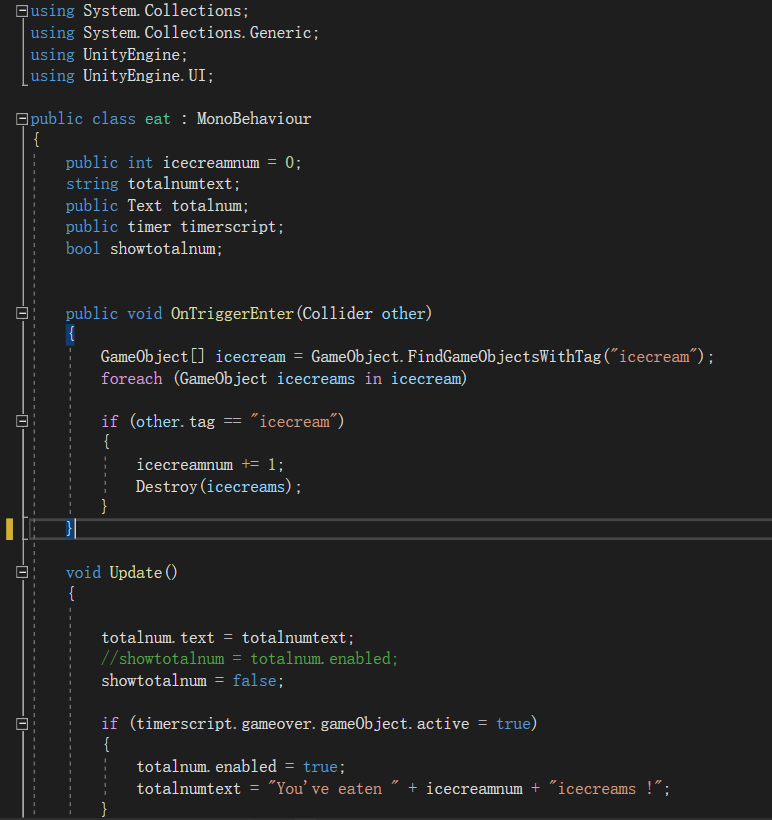Click 'timerscript.gameover.gameObject.active' expression
The image size is (772, 820).
pyautogui.click(x=302, y=724)
